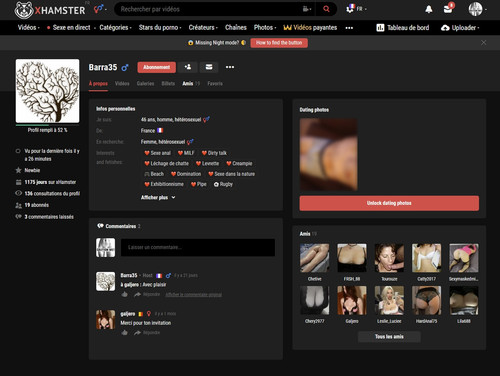Expand the Uploader dropdown
The image size is (500, 376).
pos(460,28)
